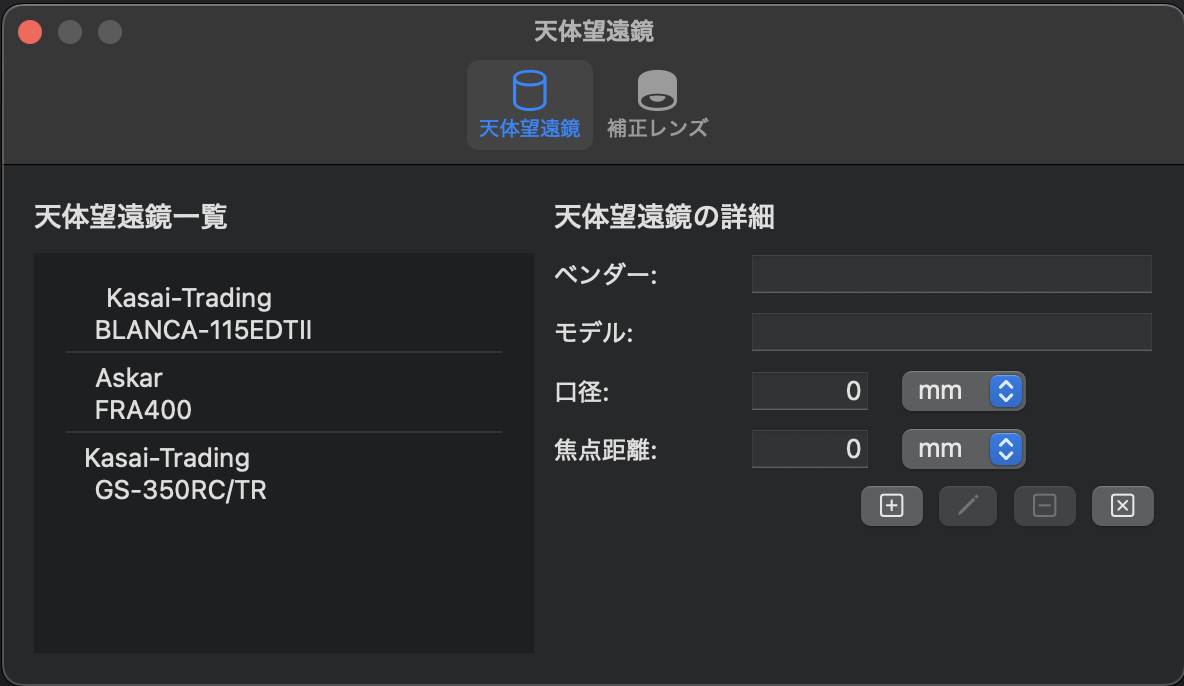This screenshot has width=1184, height=686.
Task: Click the X clear fields button
Action: [x=1122, y=505]
